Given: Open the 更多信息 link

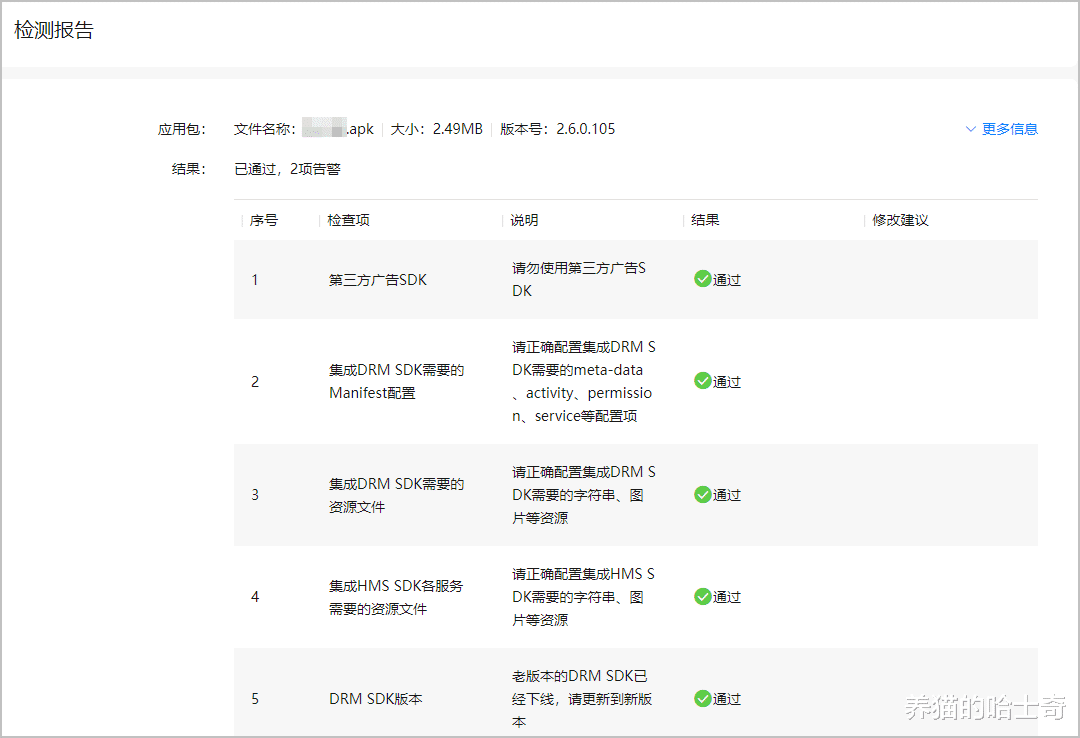Looking at the screenshot, I should [x=1009, y=129].
